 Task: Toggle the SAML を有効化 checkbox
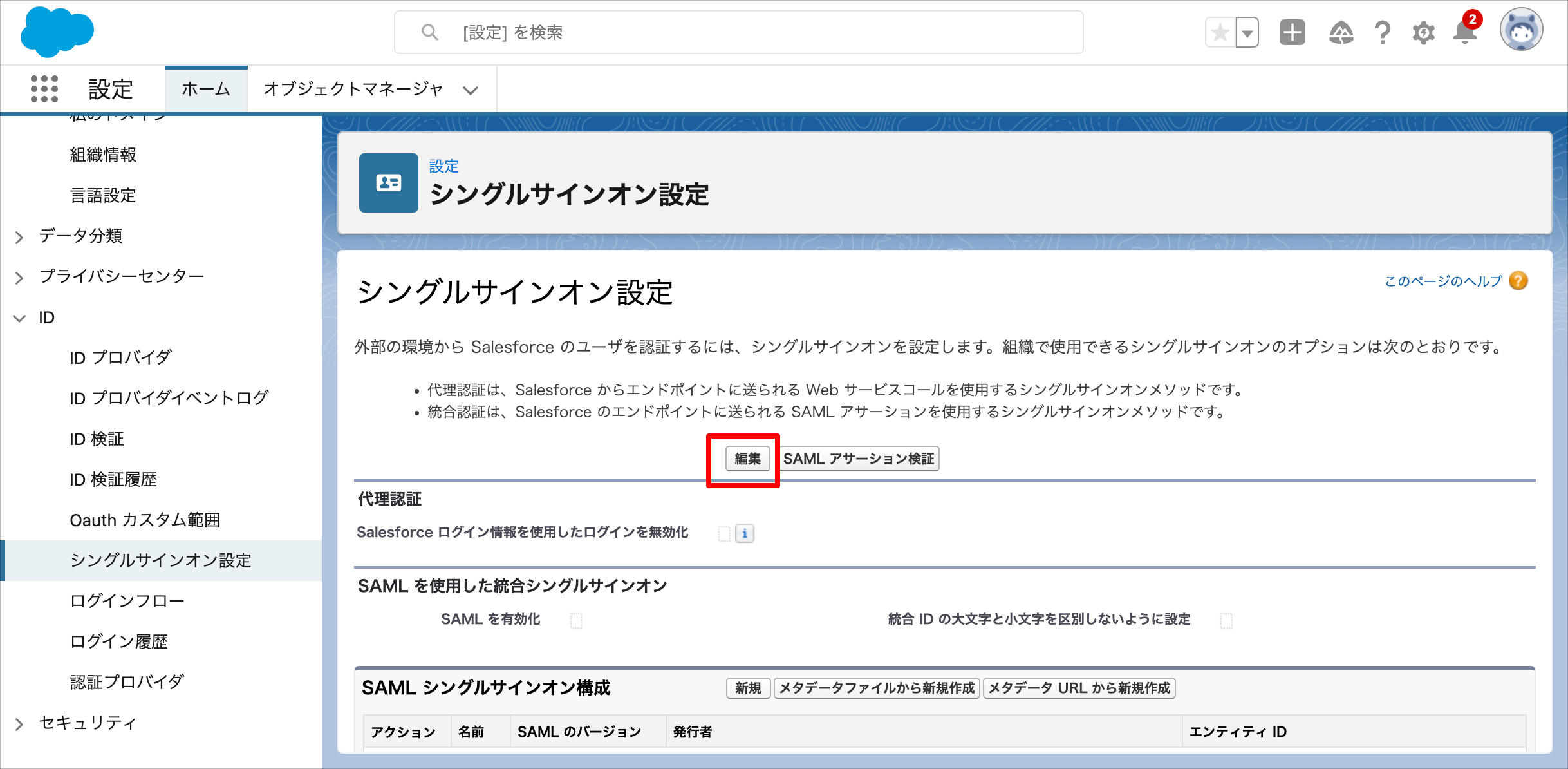click(x=576, y=620)
